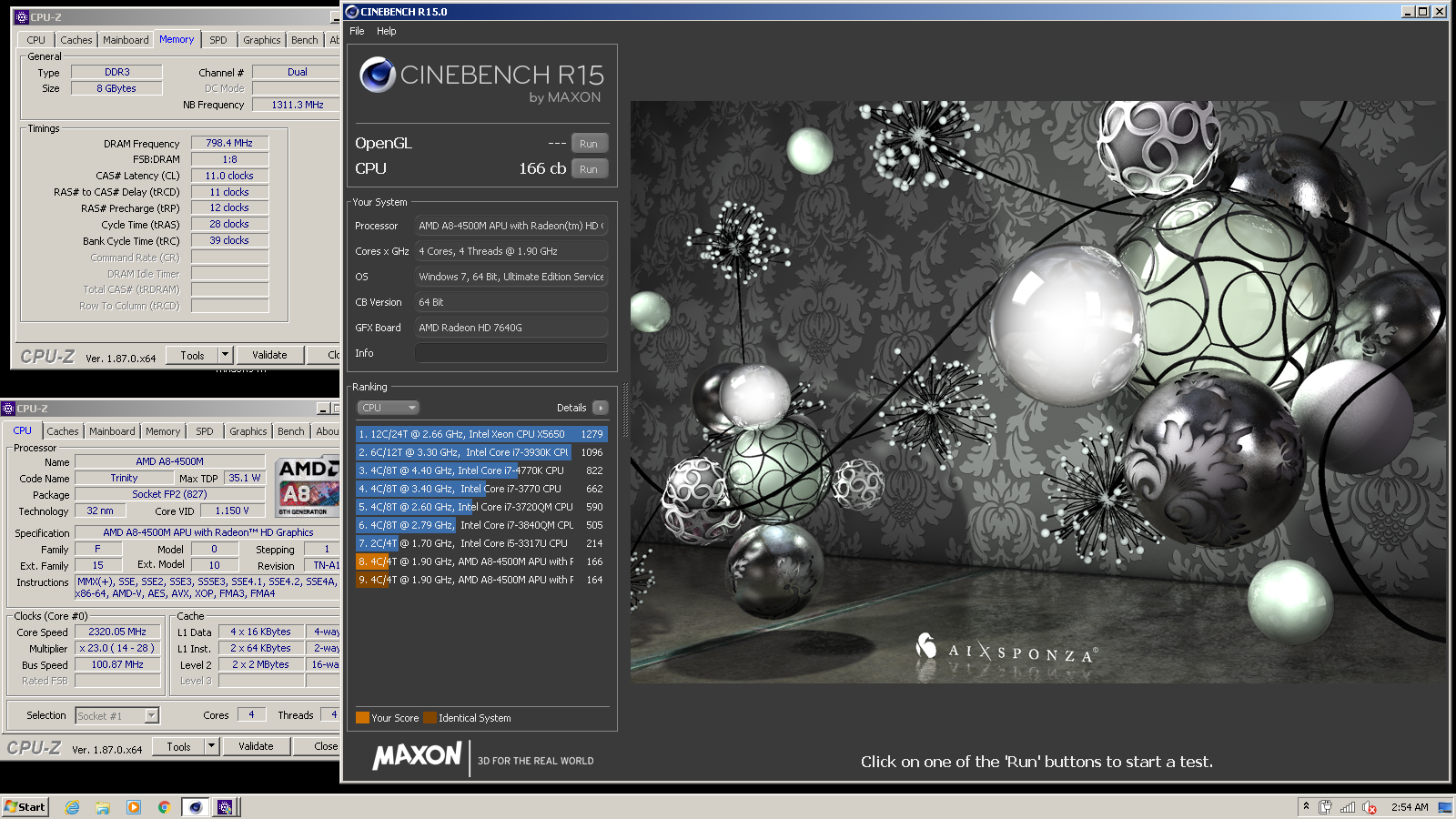
Task: Click the Code Name Trinity field
Action: tap(124, 478)
